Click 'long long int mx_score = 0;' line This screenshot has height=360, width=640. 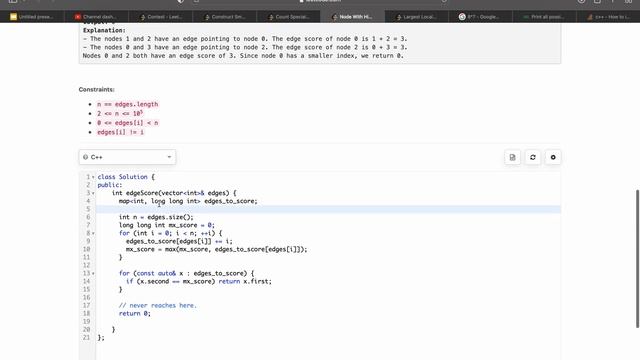point(167,225)
